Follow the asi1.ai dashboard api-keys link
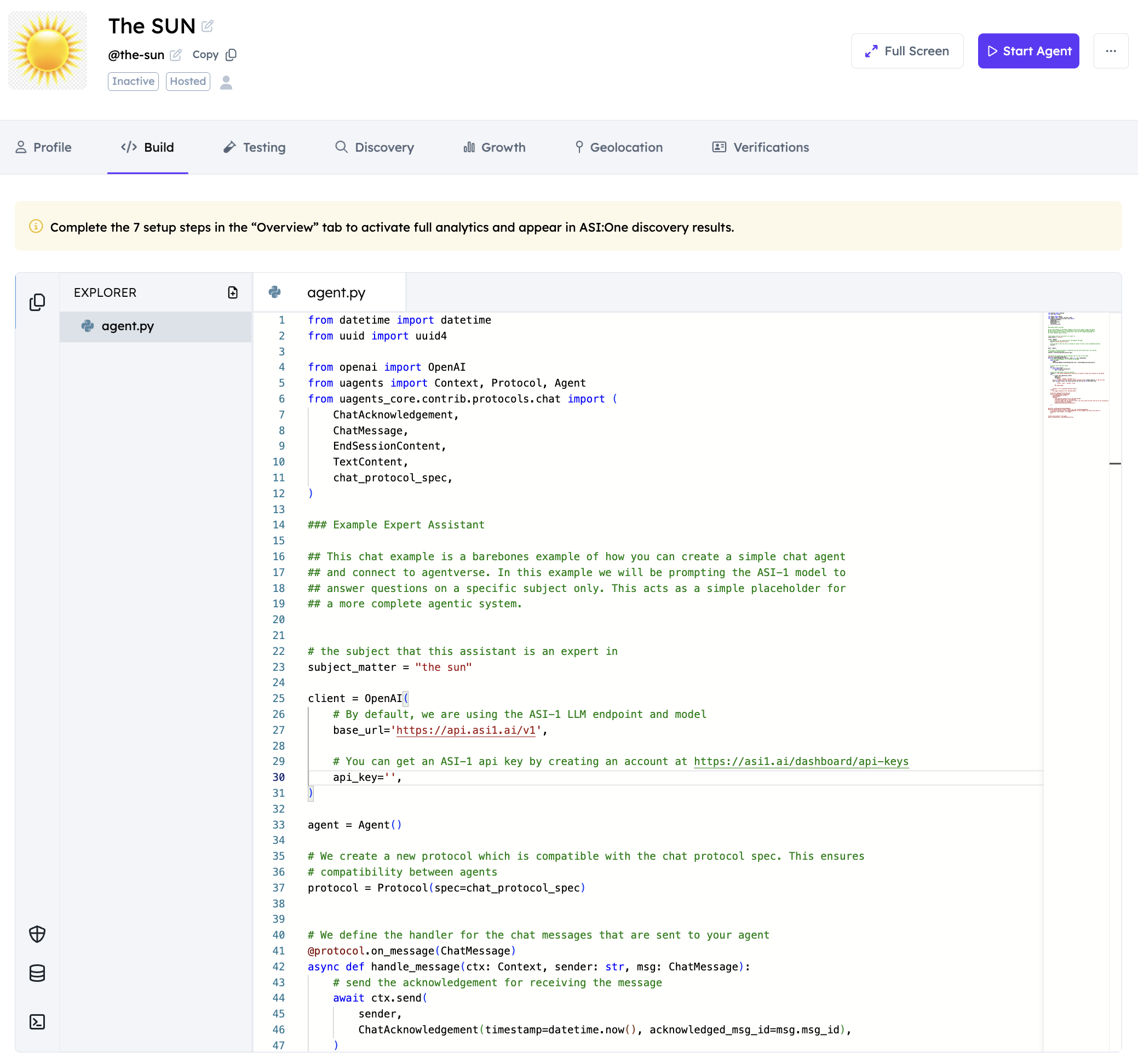Image resolution: width=1138 pixels, height=1064 pixels. 801,761
